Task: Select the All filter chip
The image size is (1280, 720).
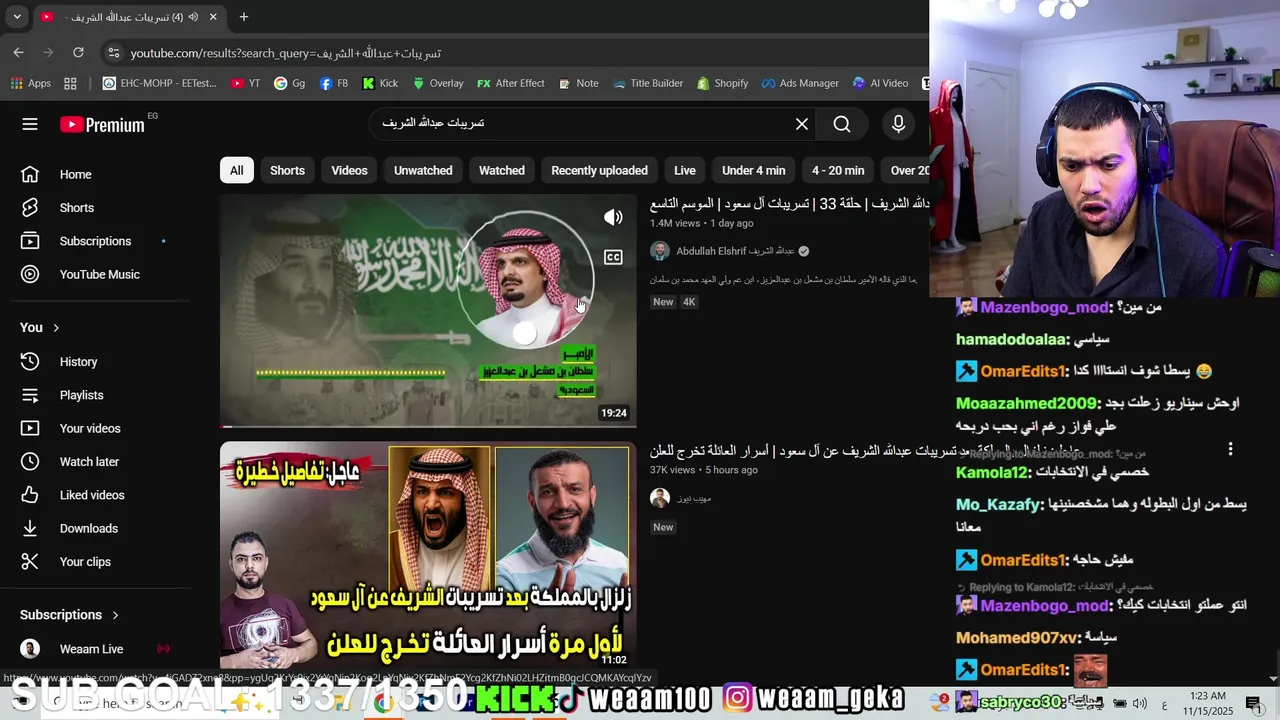Action: (x=236, y=170)
